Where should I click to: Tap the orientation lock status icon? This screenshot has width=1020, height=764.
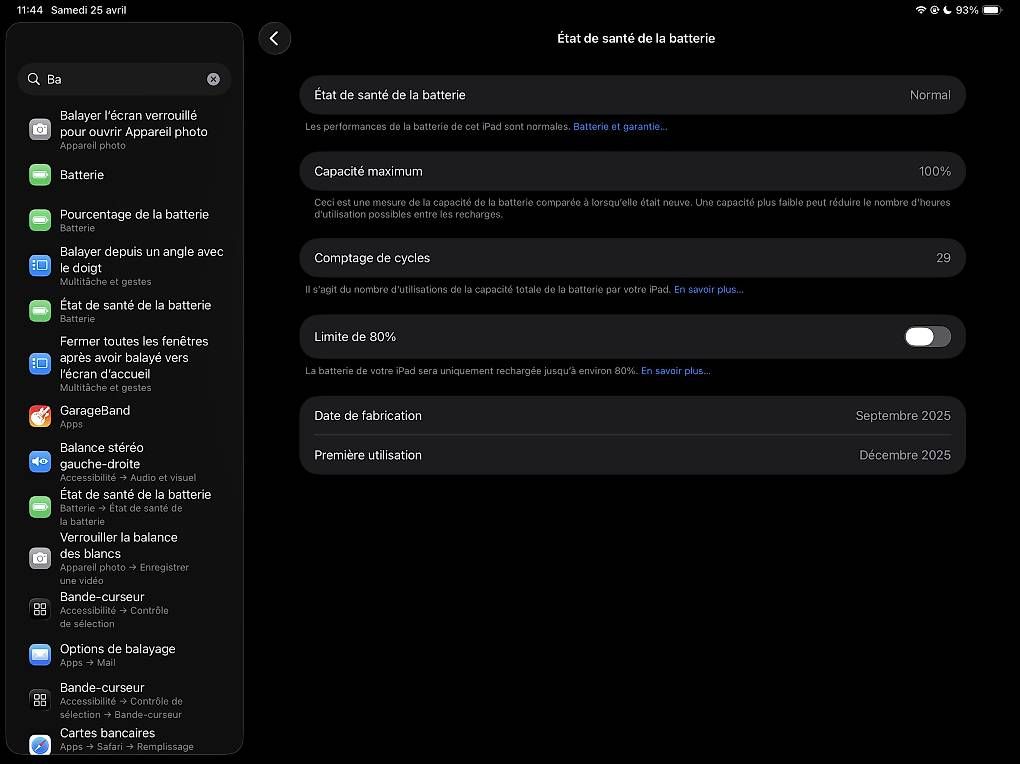click(x=935, y=10)
